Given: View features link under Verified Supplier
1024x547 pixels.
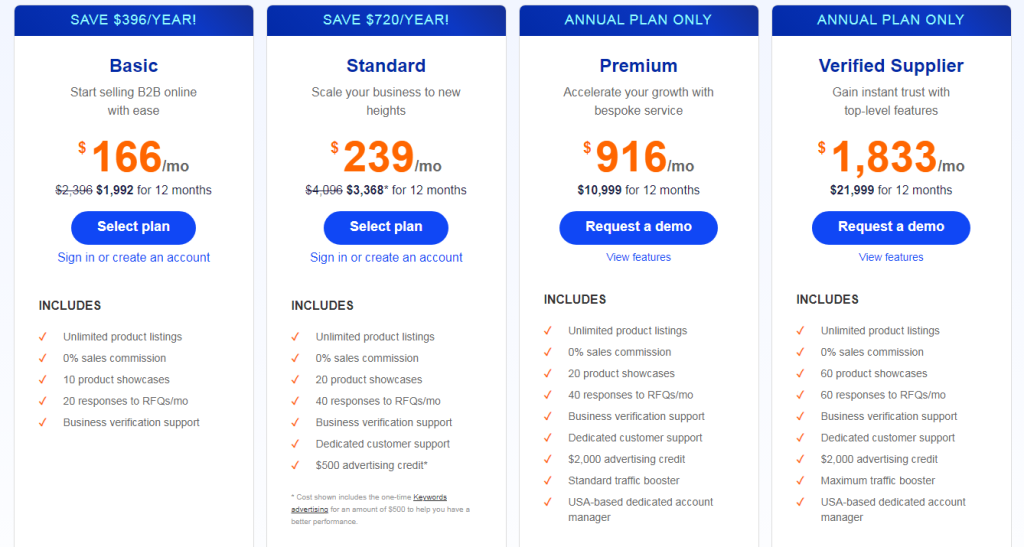Looking at the screenshot, I should click(x=891, y=257).
